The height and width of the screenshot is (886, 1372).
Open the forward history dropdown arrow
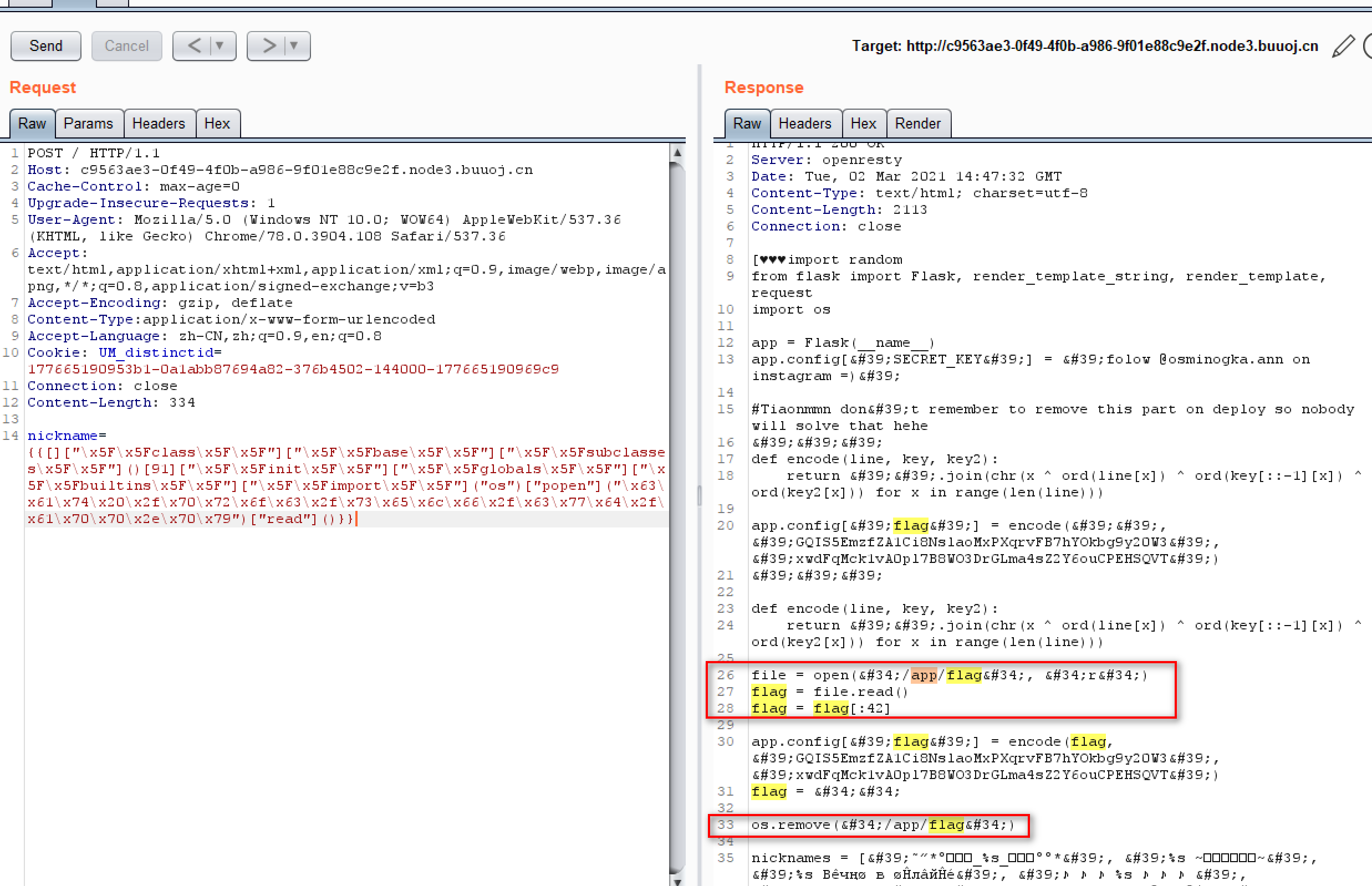coord(294,45)
